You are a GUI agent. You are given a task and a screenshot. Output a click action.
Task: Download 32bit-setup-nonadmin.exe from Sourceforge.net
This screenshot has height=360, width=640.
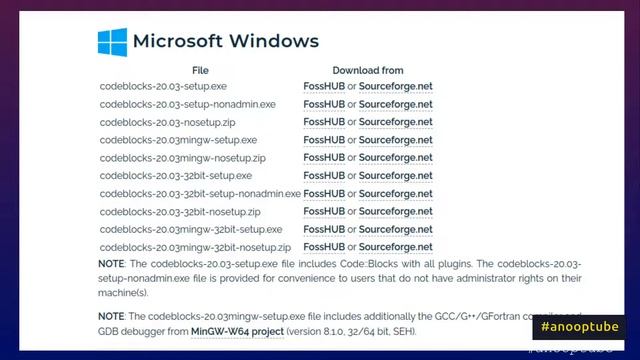[x=396, y=194]
